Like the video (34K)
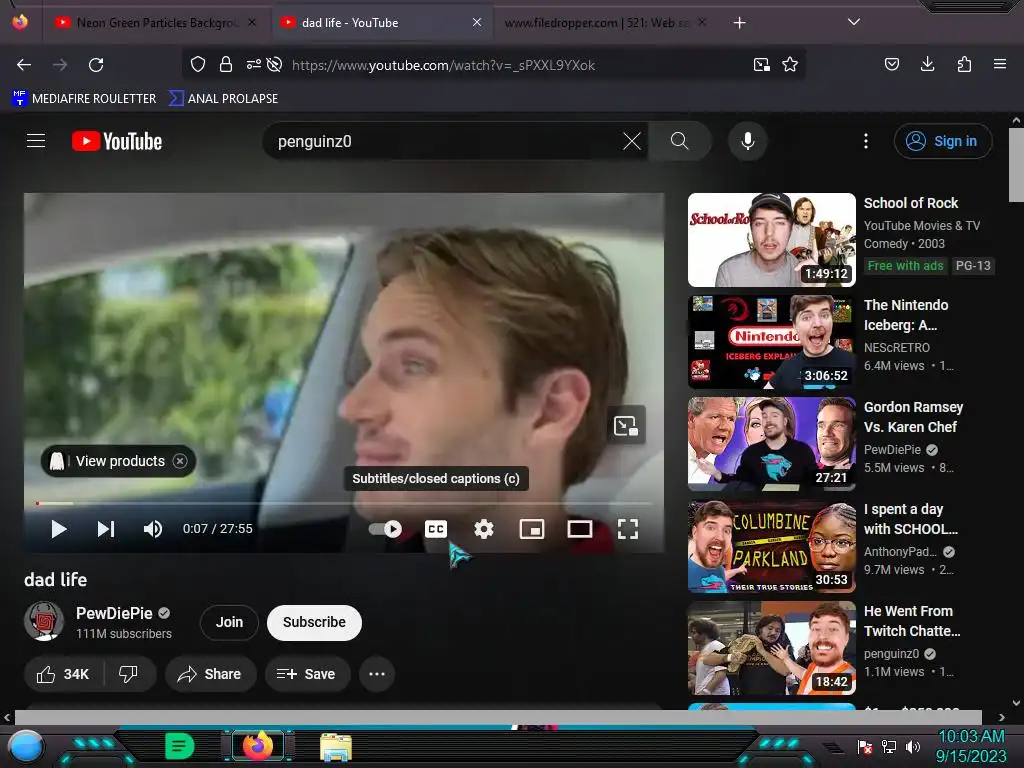Image resolution: width=1024 pixels, height=768 pixels. (63, 674)
